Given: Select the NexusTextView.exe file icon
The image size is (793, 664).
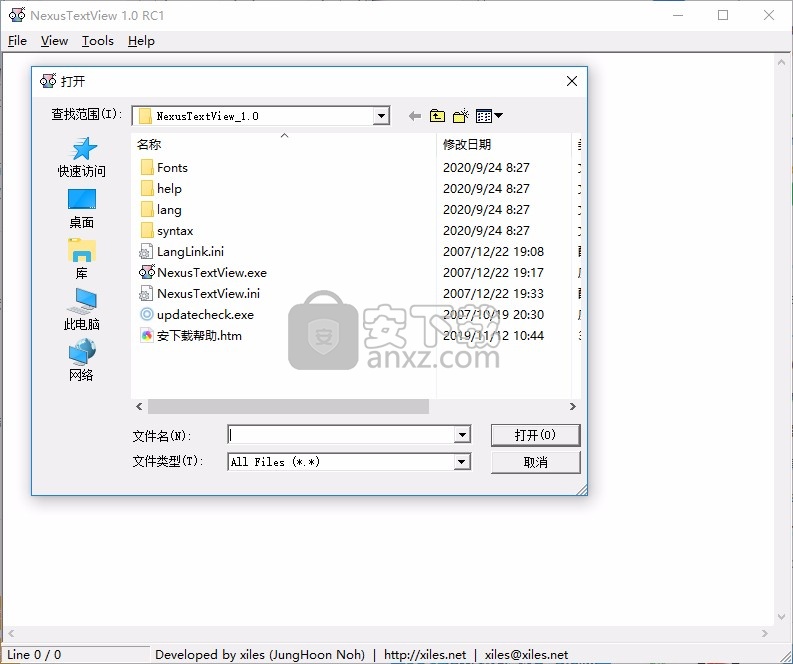Looking at the screenshot, I should point(147,272).
